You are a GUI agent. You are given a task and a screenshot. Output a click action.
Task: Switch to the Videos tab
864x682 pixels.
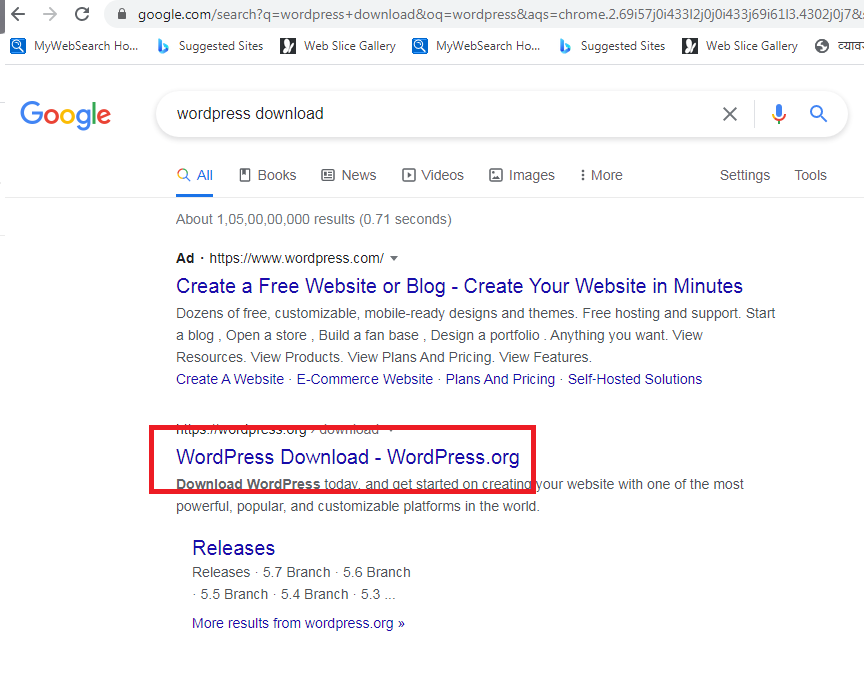point(433,175)
